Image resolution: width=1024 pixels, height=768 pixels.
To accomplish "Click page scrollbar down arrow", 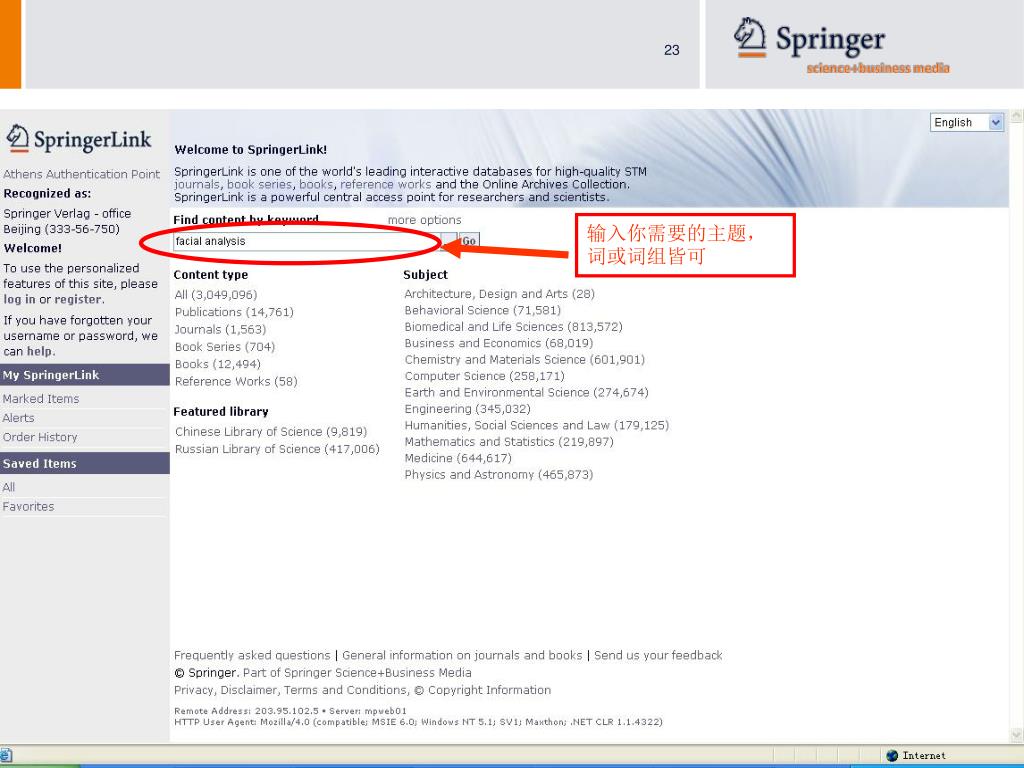I will (1016, 735).
